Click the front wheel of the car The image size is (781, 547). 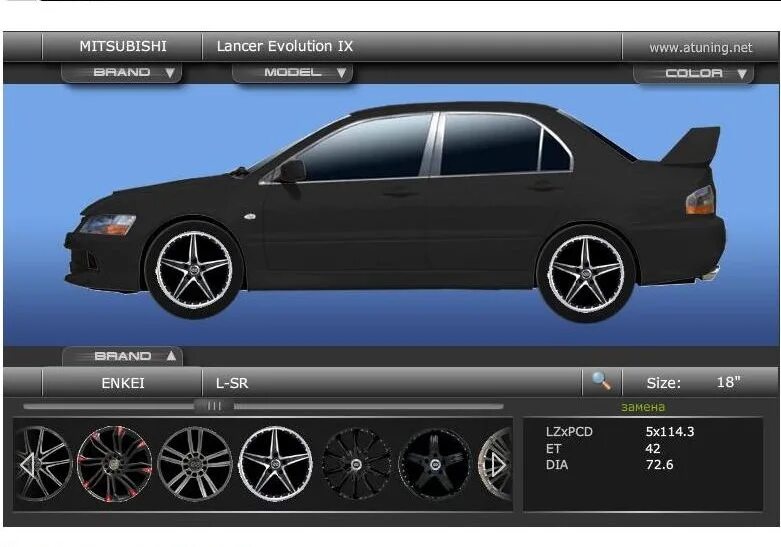pyautogui.click(x=194, y=270)
